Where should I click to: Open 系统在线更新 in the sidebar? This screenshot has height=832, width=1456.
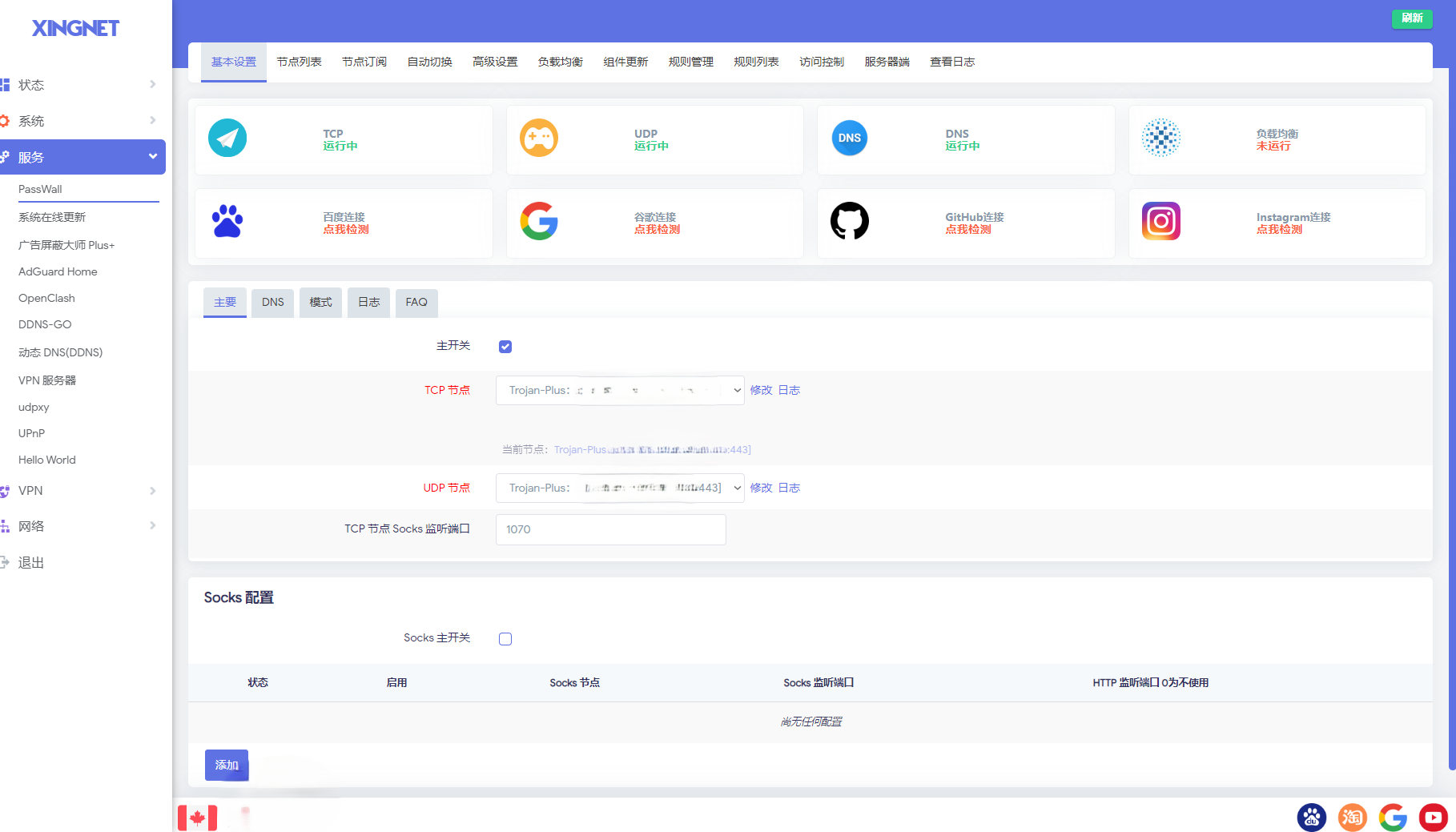coord(52,217)
